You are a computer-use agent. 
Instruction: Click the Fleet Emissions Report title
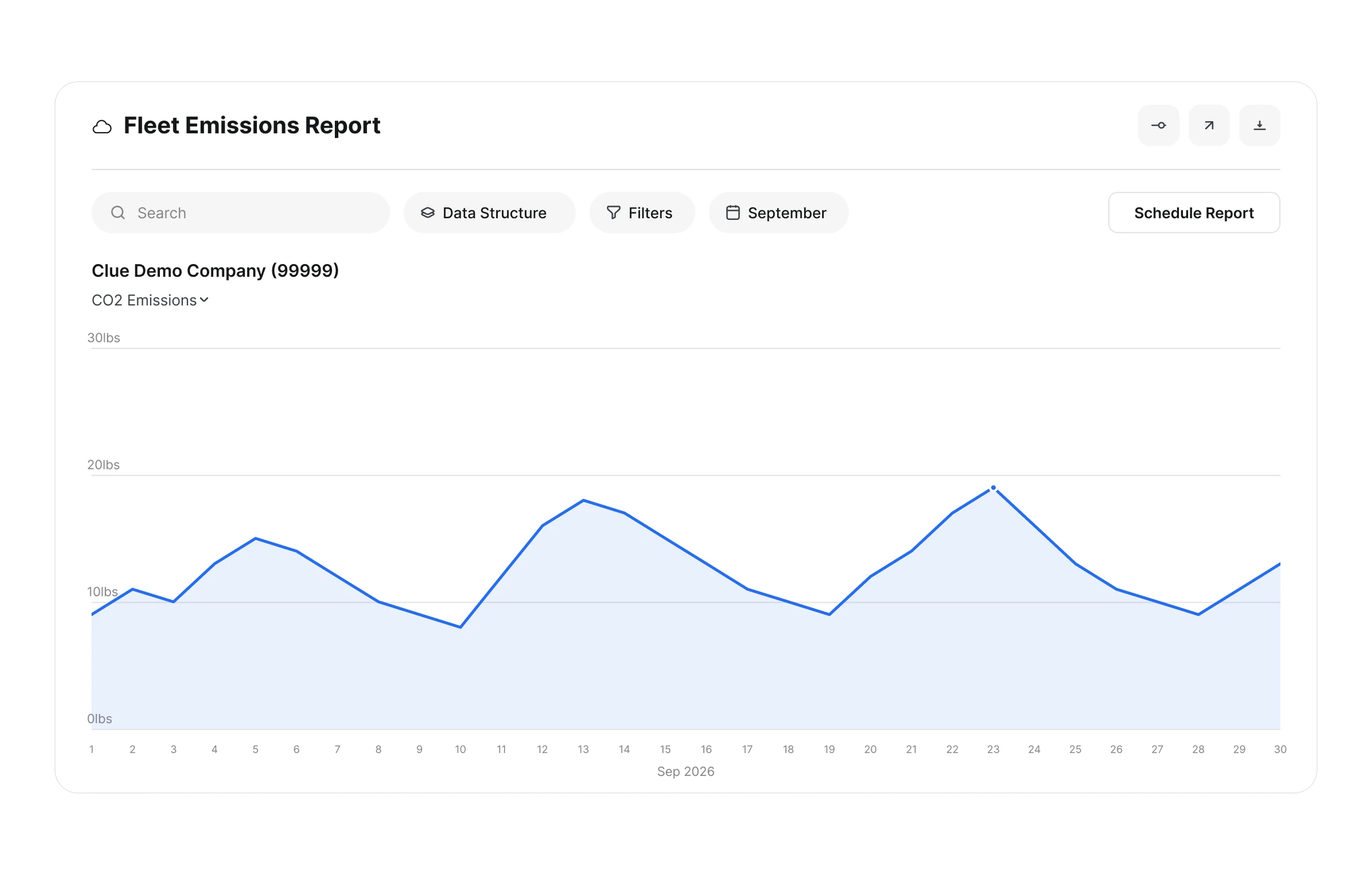(252, 126)
